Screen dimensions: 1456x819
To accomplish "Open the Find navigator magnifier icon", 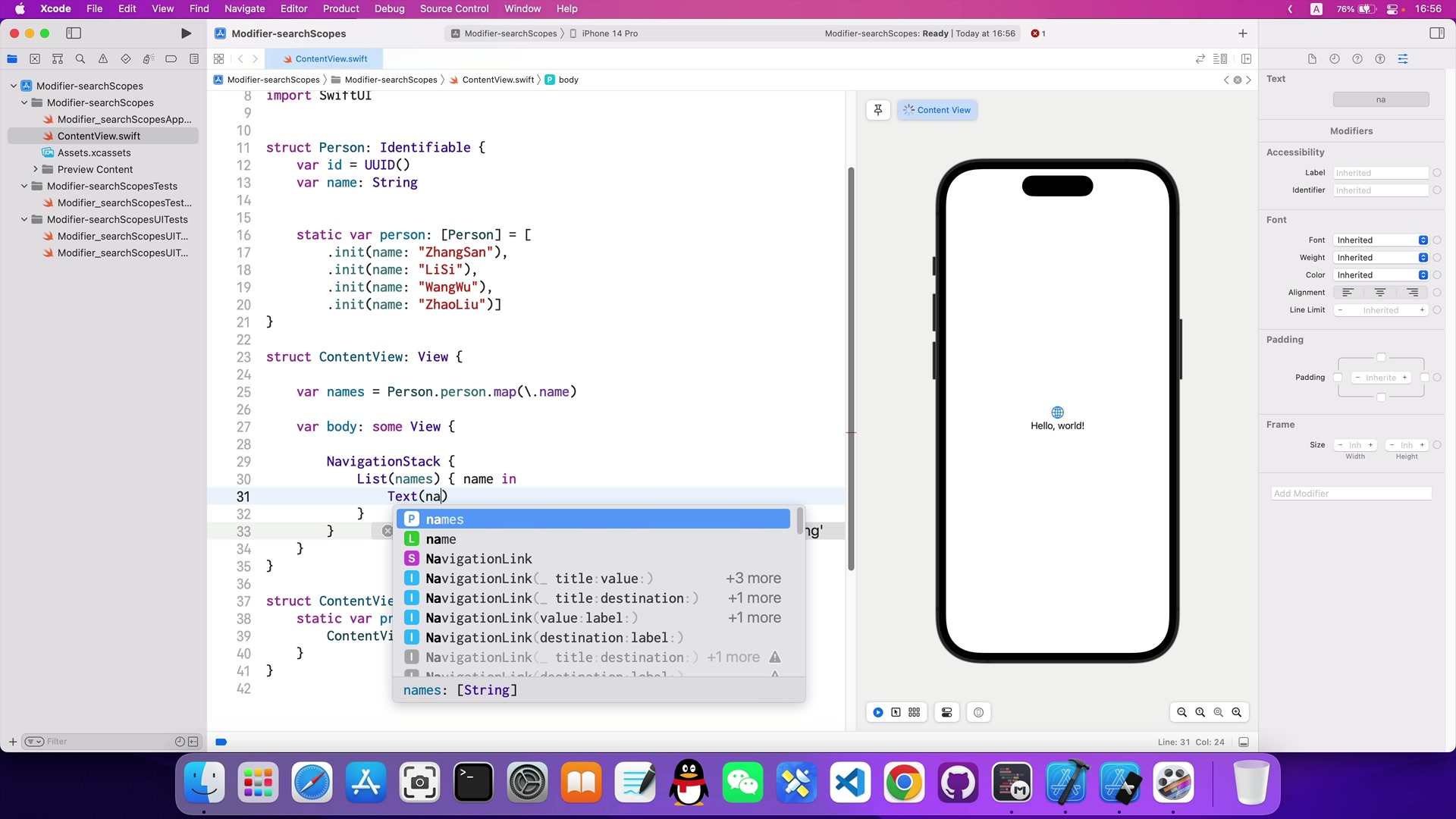I will (x=80, y=59).
